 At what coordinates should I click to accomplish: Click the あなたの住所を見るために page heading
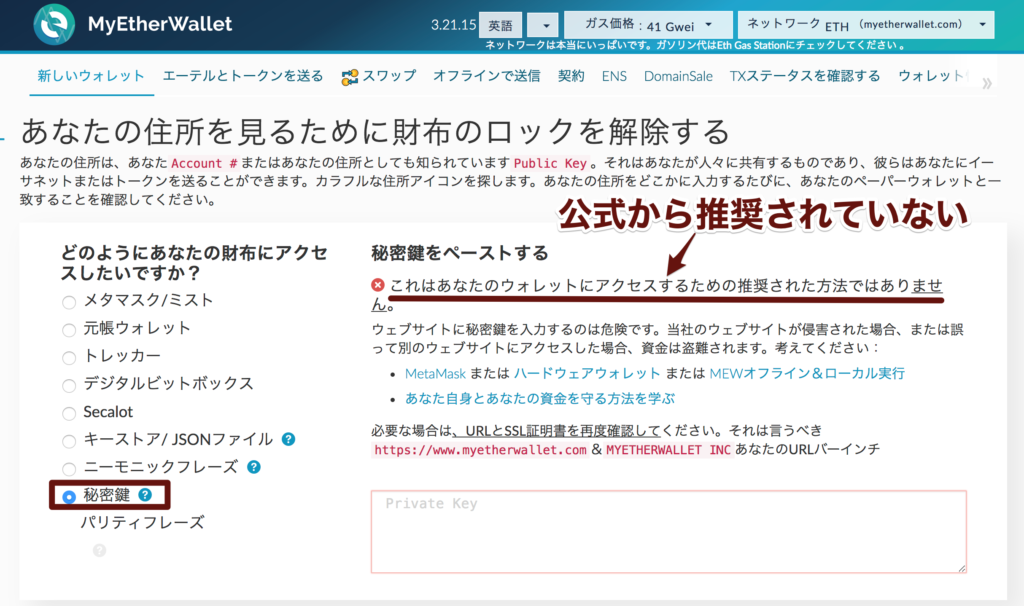[375, 132]
